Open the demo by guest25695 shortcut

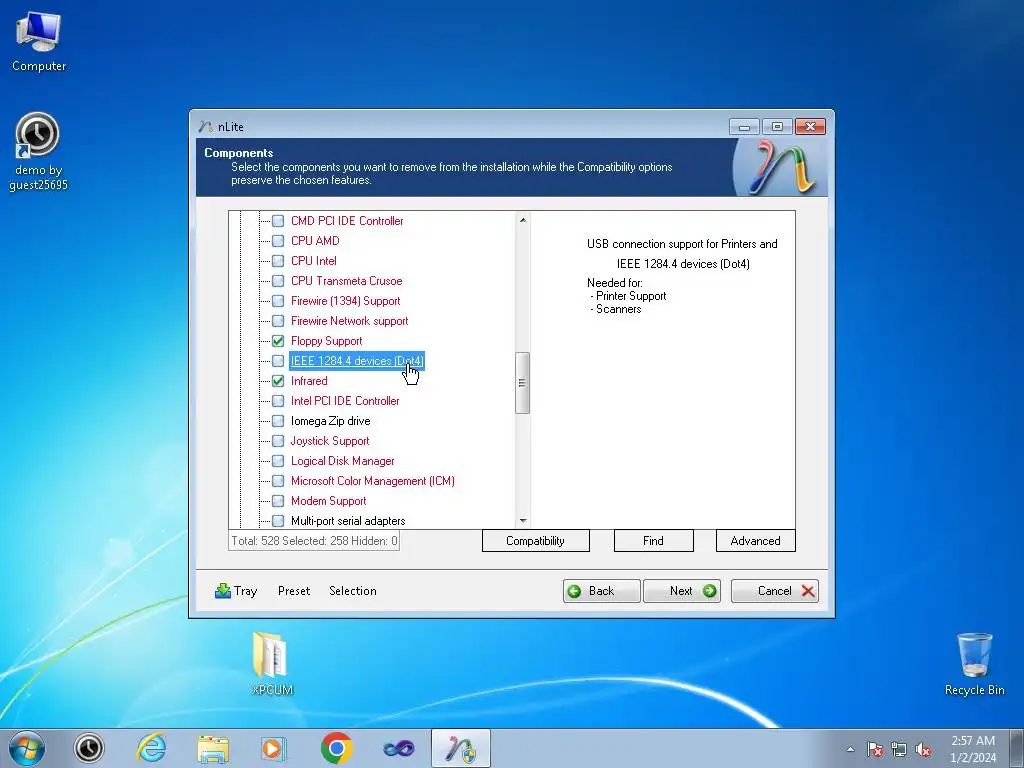(x=38, y=152)
